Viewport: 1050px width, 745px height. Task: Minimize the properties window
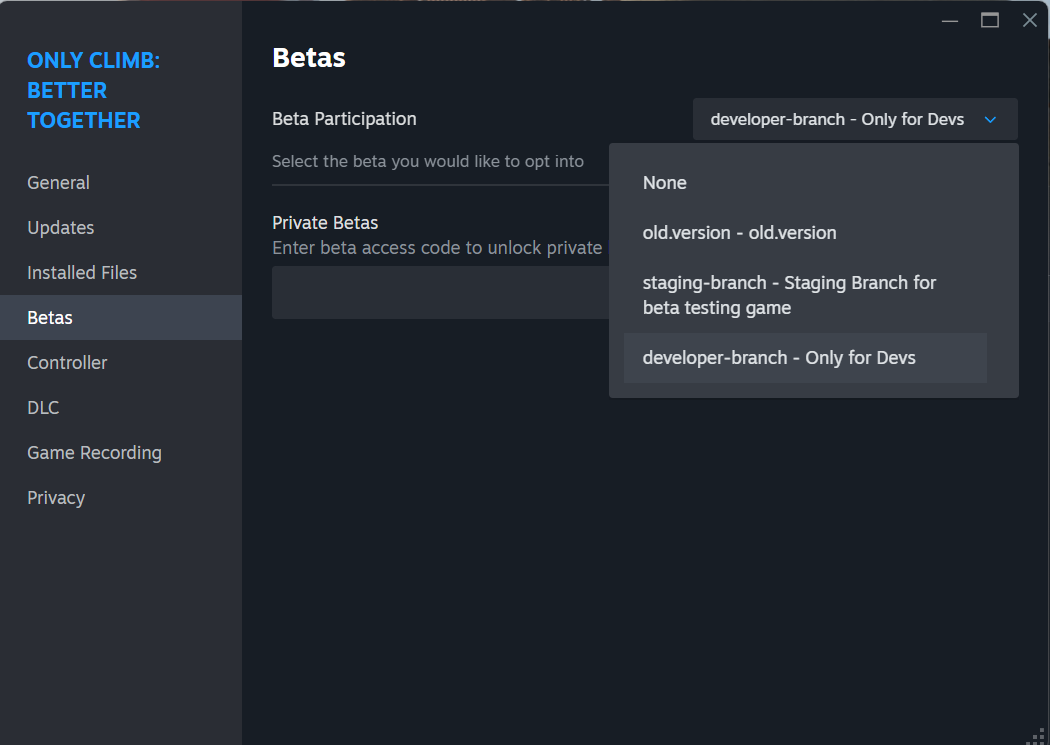(950, 21)
